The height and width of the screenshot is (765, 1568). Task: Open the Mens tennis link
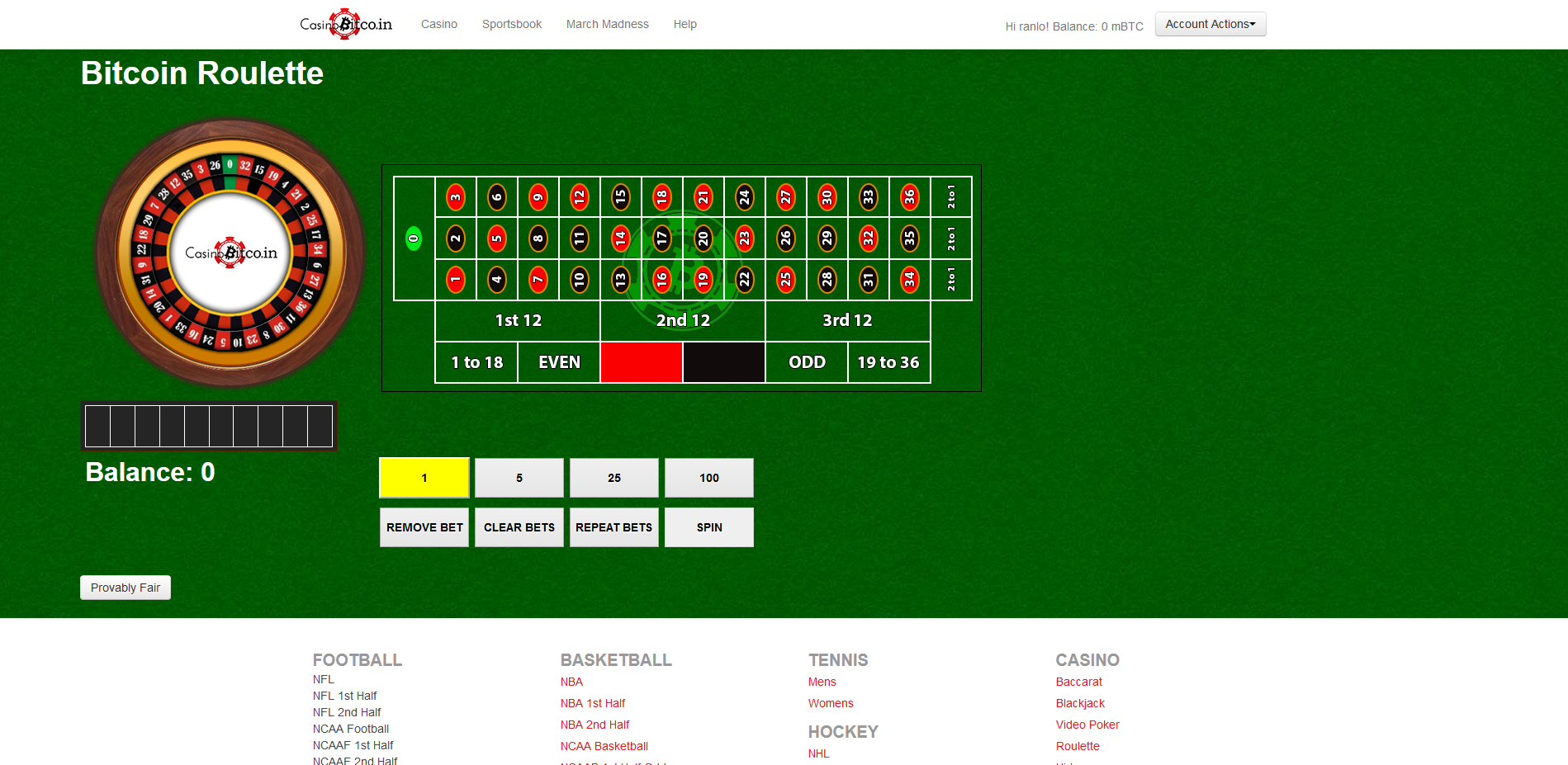pyautogui.click(x=822, y=682)
